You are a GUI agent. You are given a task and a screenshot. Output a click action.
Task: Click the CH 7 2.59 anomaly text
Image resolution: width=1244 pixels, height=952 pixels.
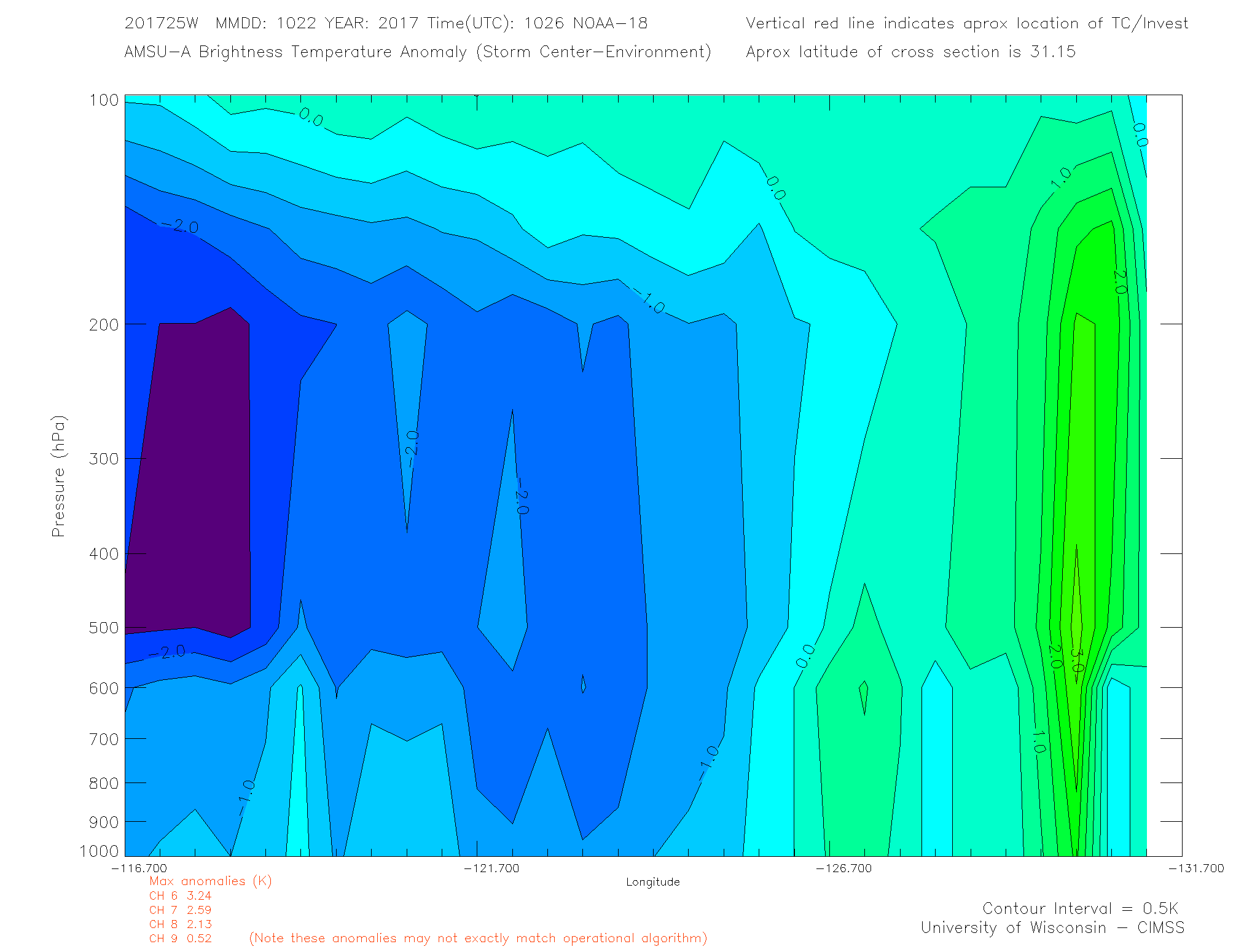[x=180, y=910]
